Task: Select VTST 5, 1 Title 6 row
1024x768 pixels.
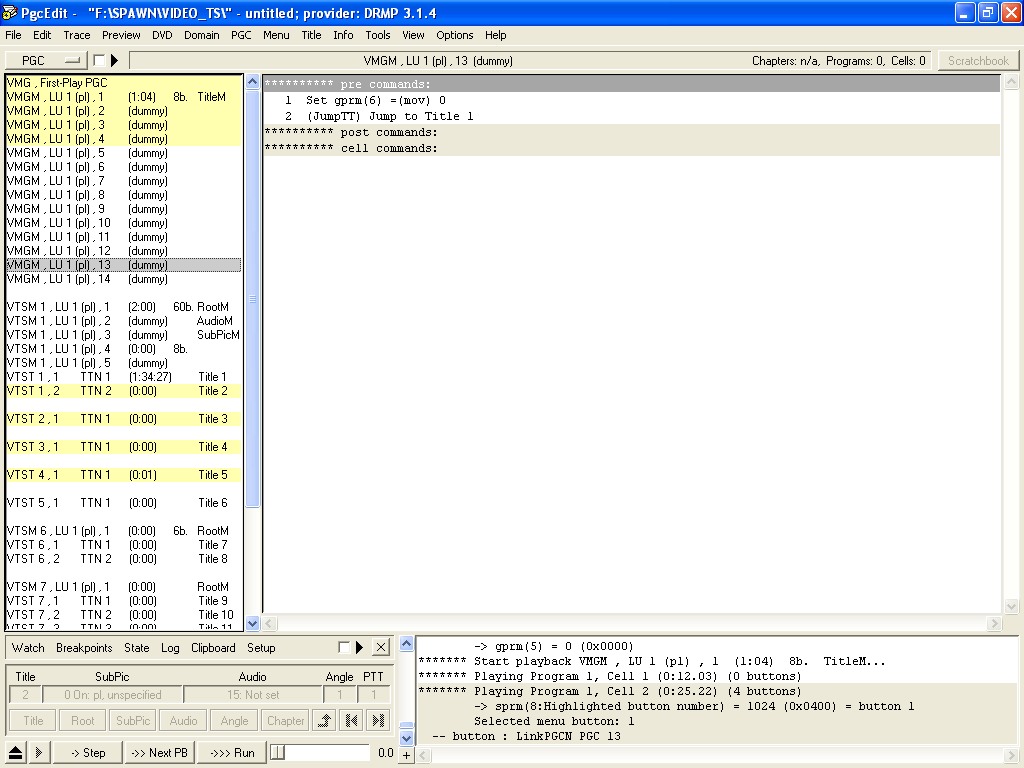Action: (123, 503)
